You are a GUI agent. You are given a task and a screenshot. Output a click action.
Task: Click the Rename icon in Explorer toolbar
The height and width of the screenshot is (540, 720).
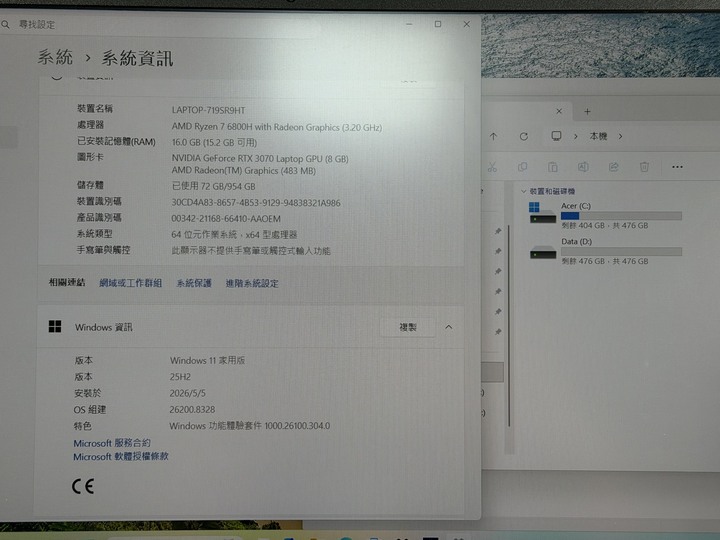tap(583, 167)
